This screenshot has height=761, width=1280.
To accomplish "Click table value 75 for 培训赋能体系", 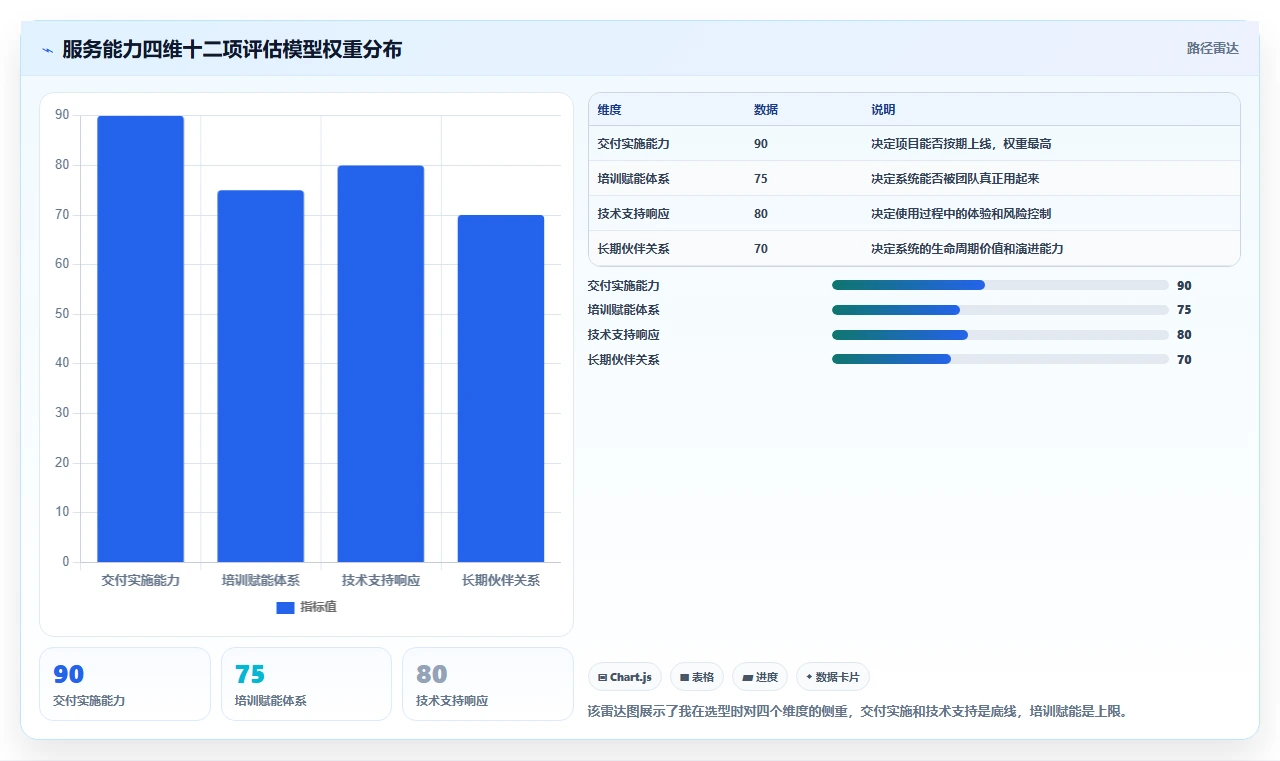I will (x=761, y=179).
